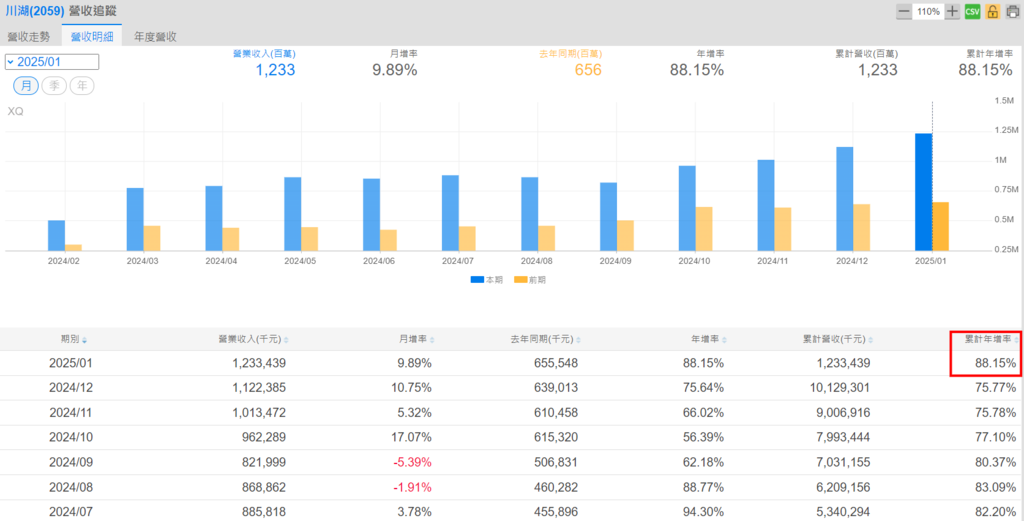Click the 80.37% cumulative growth cell
This screenshot has height=521, width=1024.
click(x=996, y=462)
